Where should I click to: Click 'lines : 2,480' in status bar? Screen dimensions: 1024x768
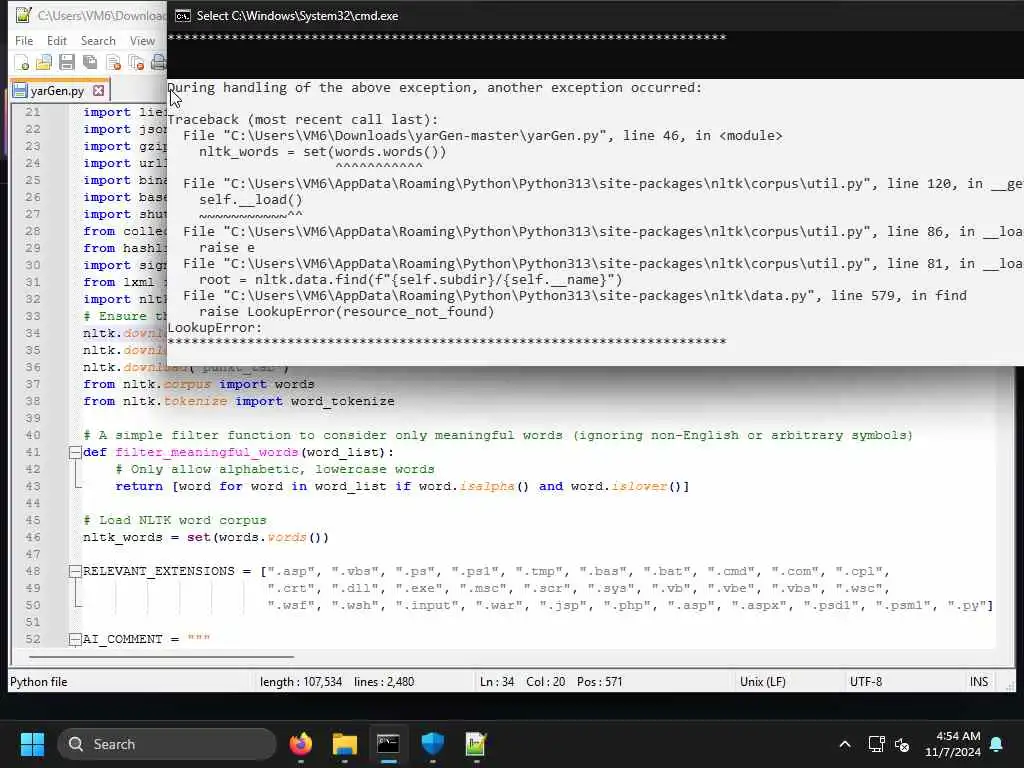tap(384, 682)
